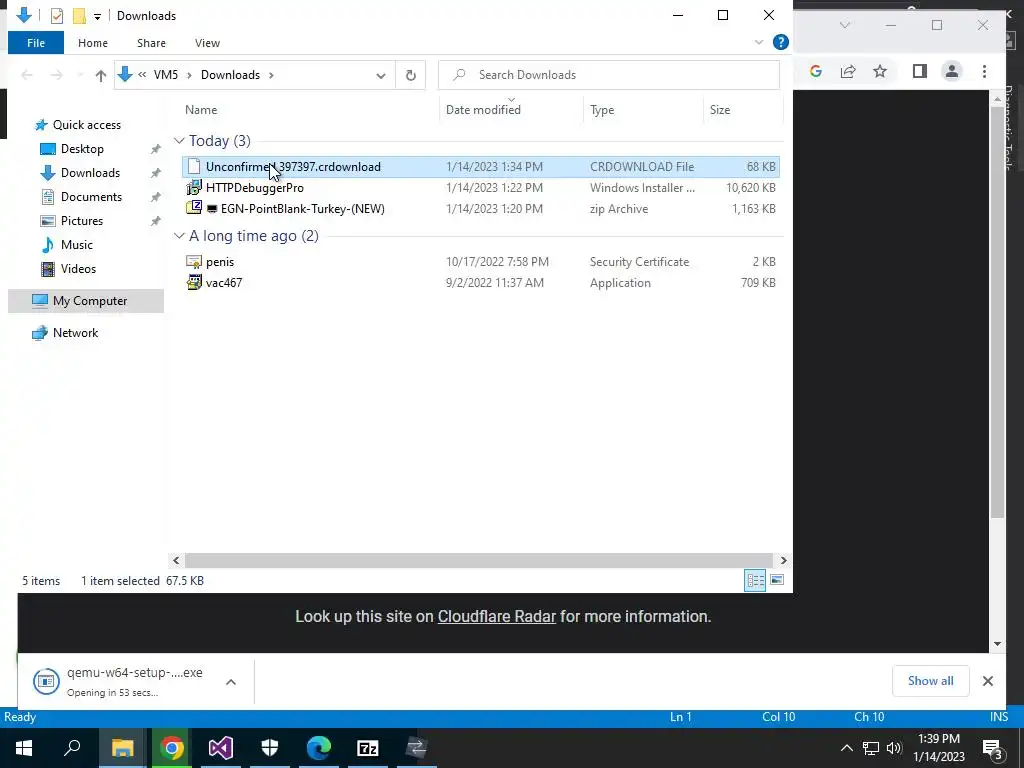
Task: Open the Home ribbon tab
Action: (x=93, y=43)
